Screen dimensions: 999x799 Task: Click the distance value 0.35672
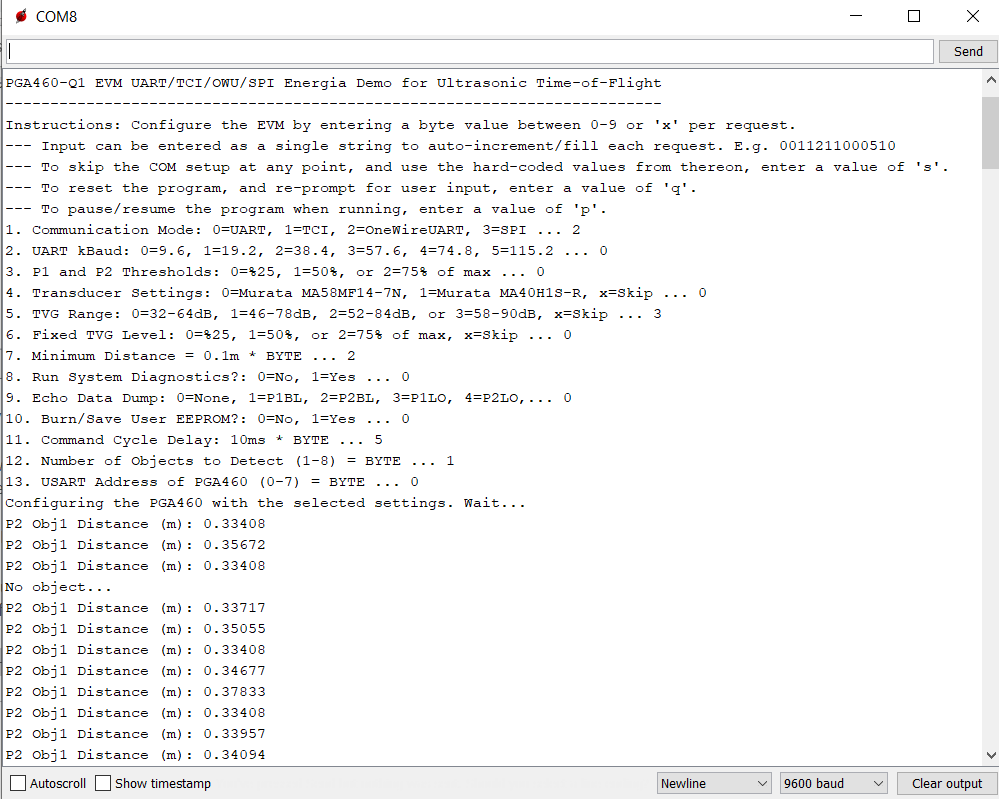coord(234,545)
